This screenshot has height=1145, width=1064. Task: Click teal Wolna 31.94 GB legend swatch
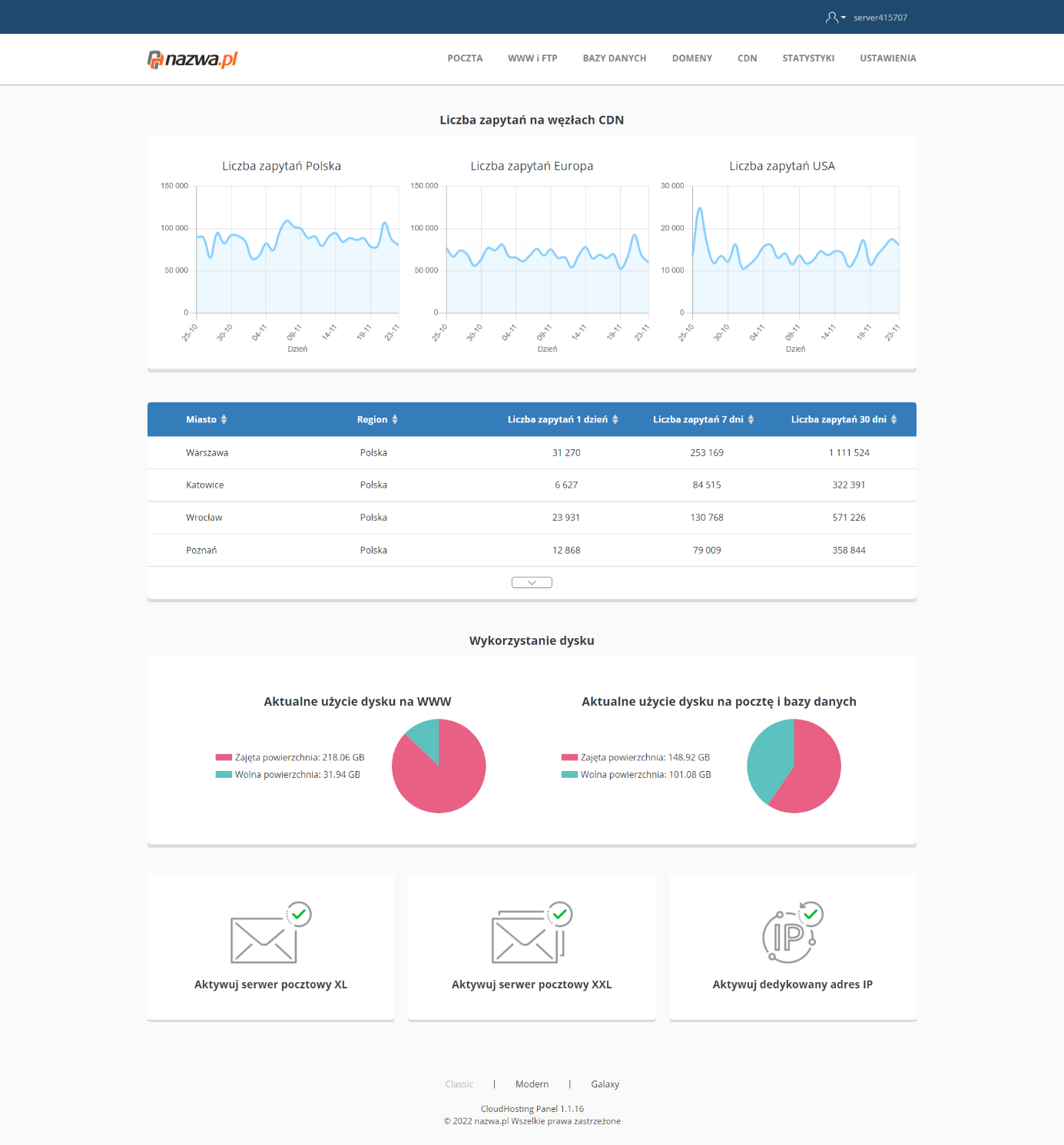click(224, 774)
